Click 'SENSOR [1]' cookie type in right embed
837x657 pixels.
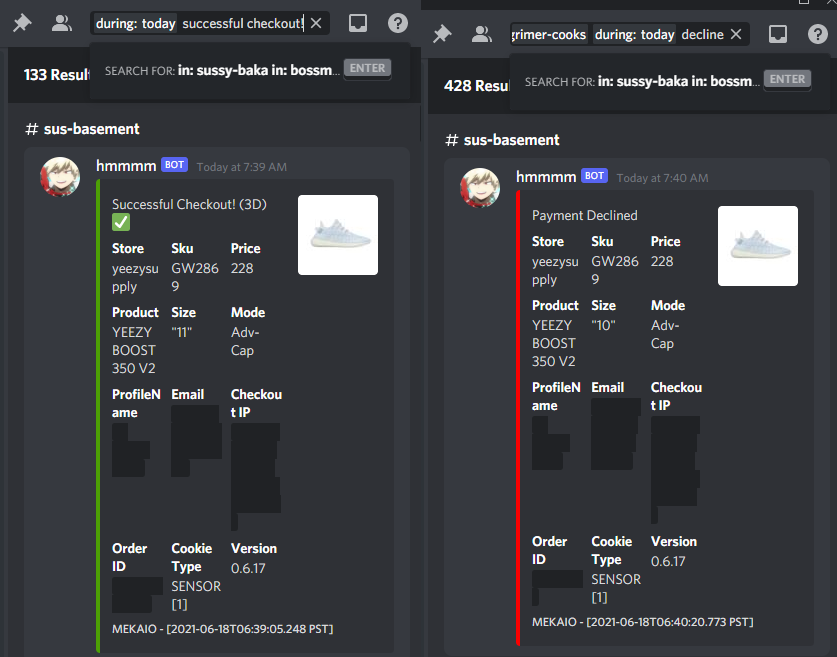click(x=616, y=588)
